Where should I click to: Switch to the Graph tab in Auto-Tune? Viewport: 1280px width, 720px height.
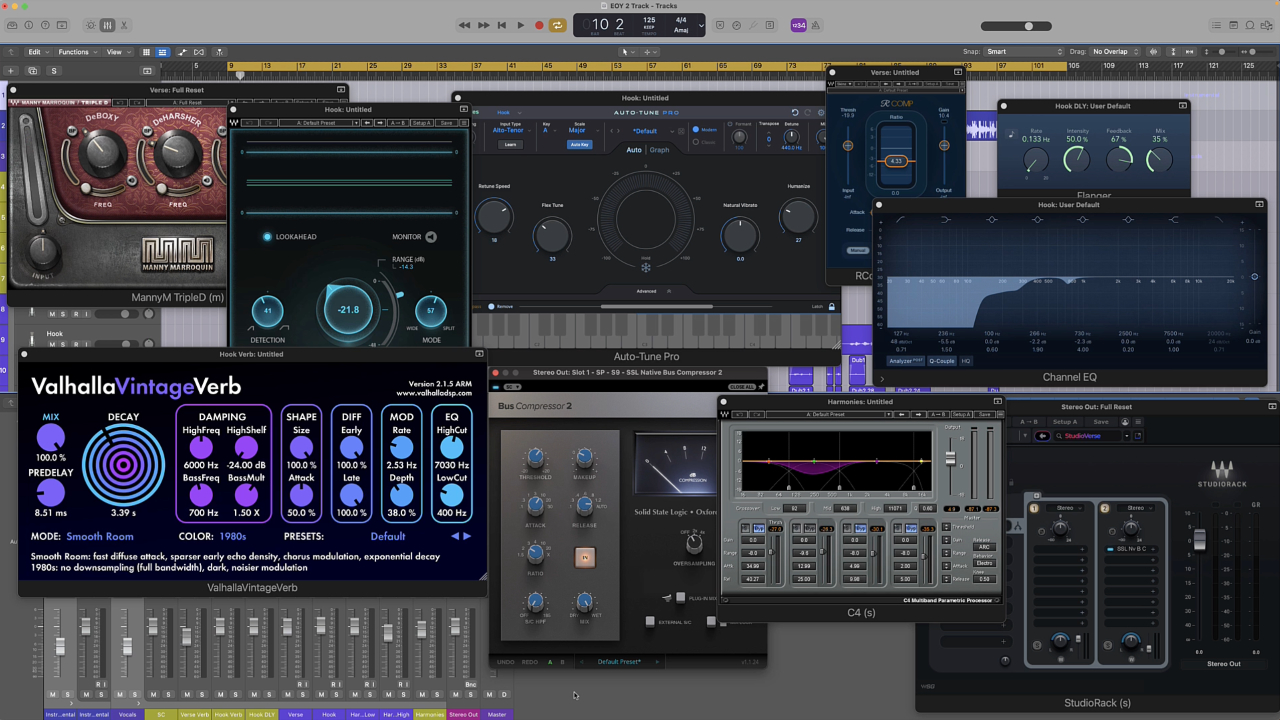pos(659,150)
